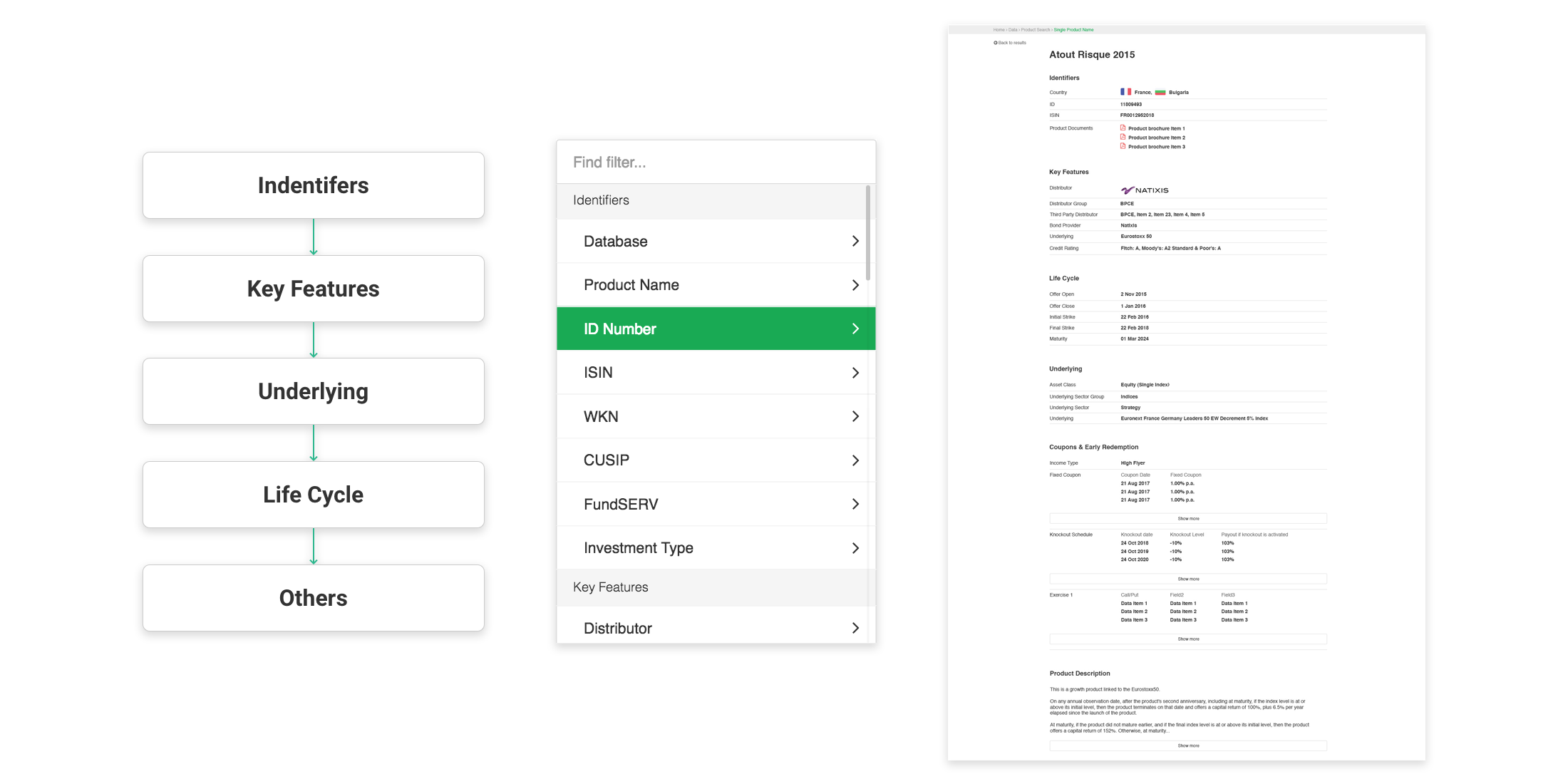This screenshot has width=1568, height=784.
Task: Click the search Find filter input field
Action: point(718,164)
